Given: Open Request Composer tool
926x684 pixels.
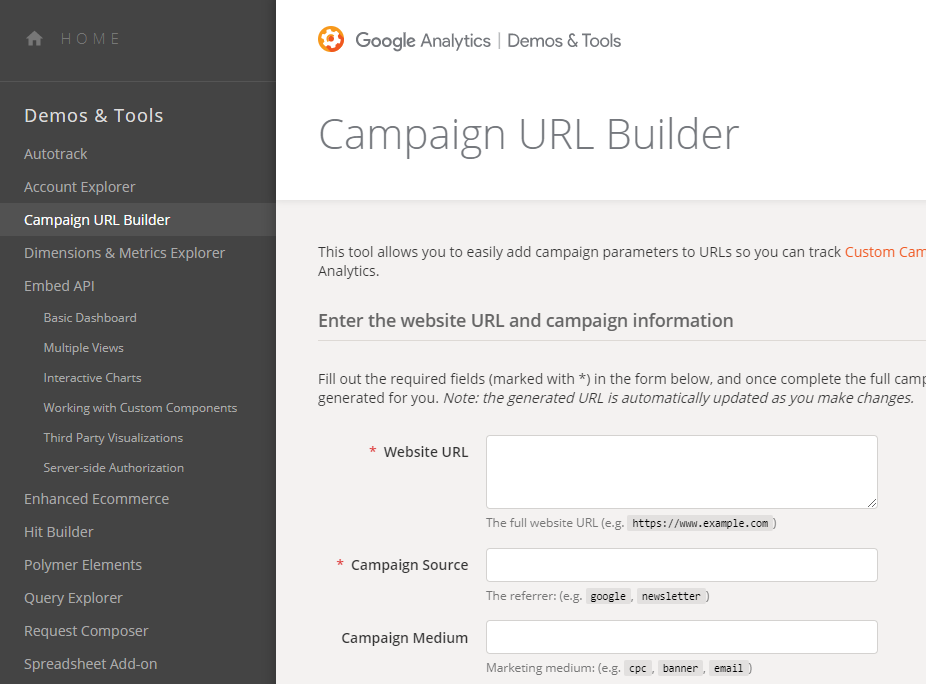Looking at the screenshot, I should (86, 631).
